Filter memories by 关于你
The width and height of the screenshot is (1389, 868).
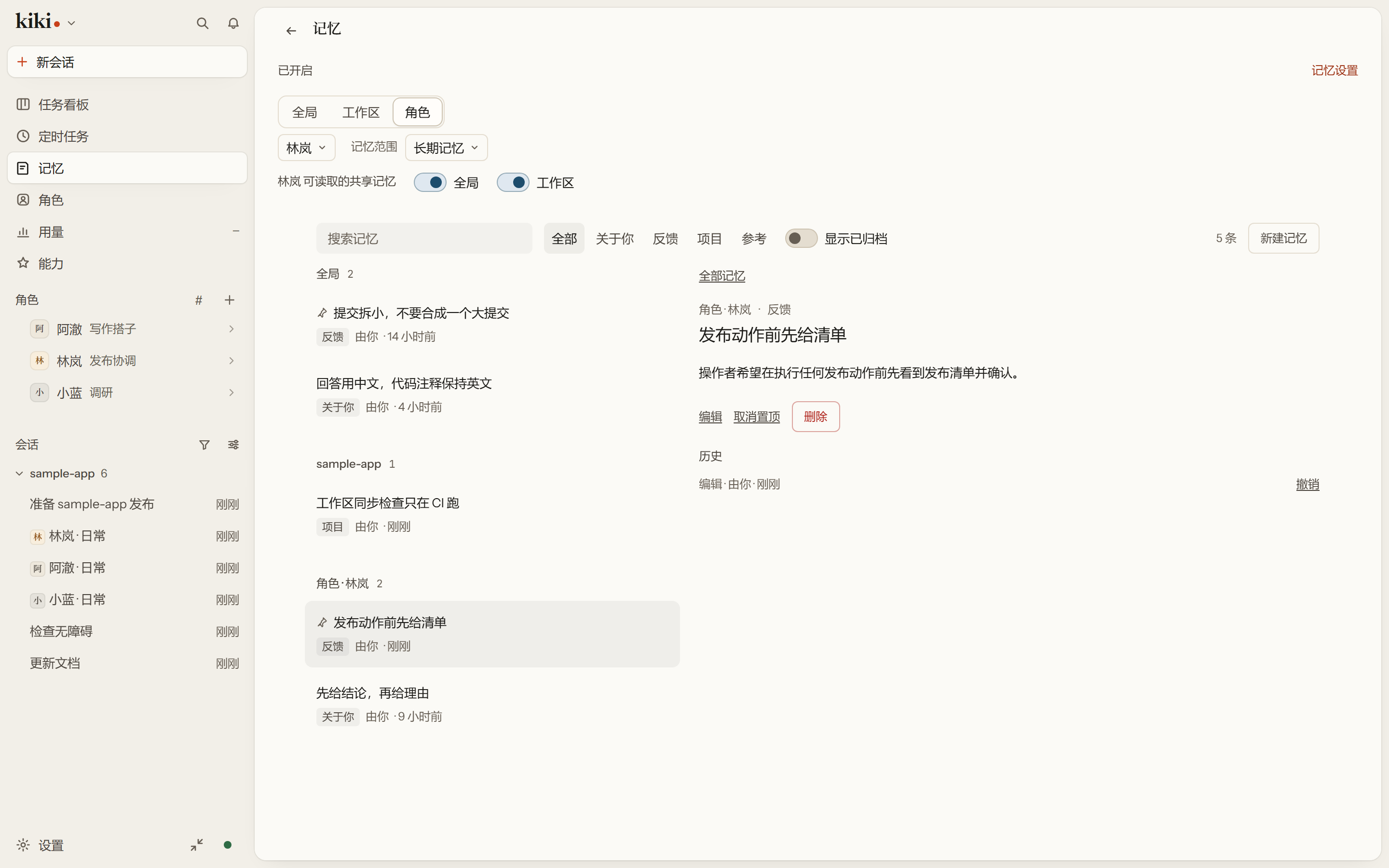pyautogui.click(x=614, y=238)
